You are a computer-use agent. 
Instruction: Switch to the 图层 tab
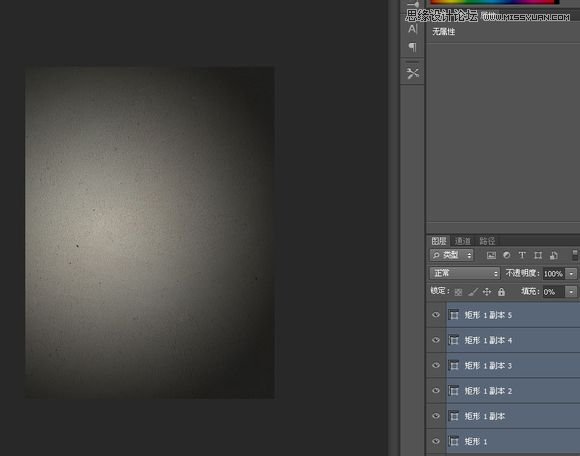439,241
